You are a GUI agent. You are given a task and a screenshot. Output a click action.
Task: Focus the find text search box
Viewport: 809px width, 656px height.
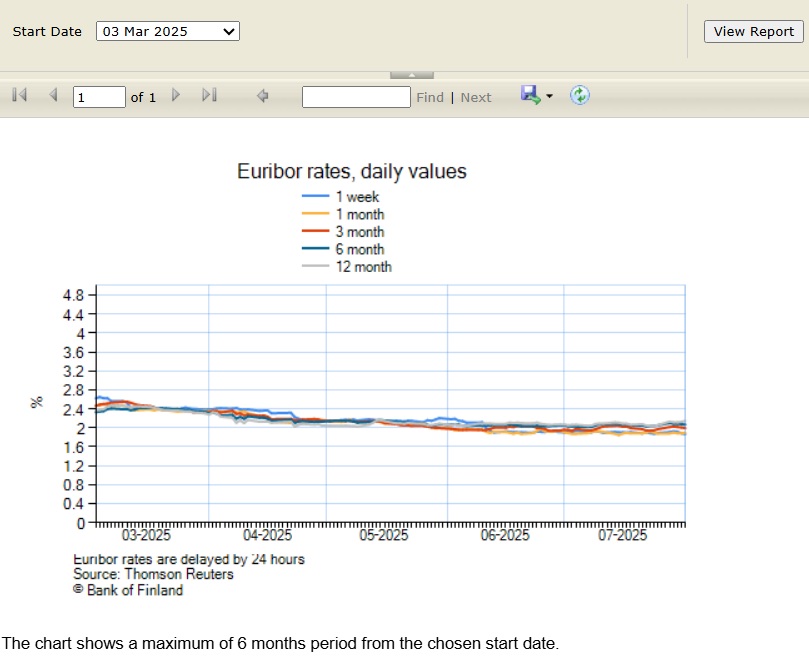click(x=356, y=97)
